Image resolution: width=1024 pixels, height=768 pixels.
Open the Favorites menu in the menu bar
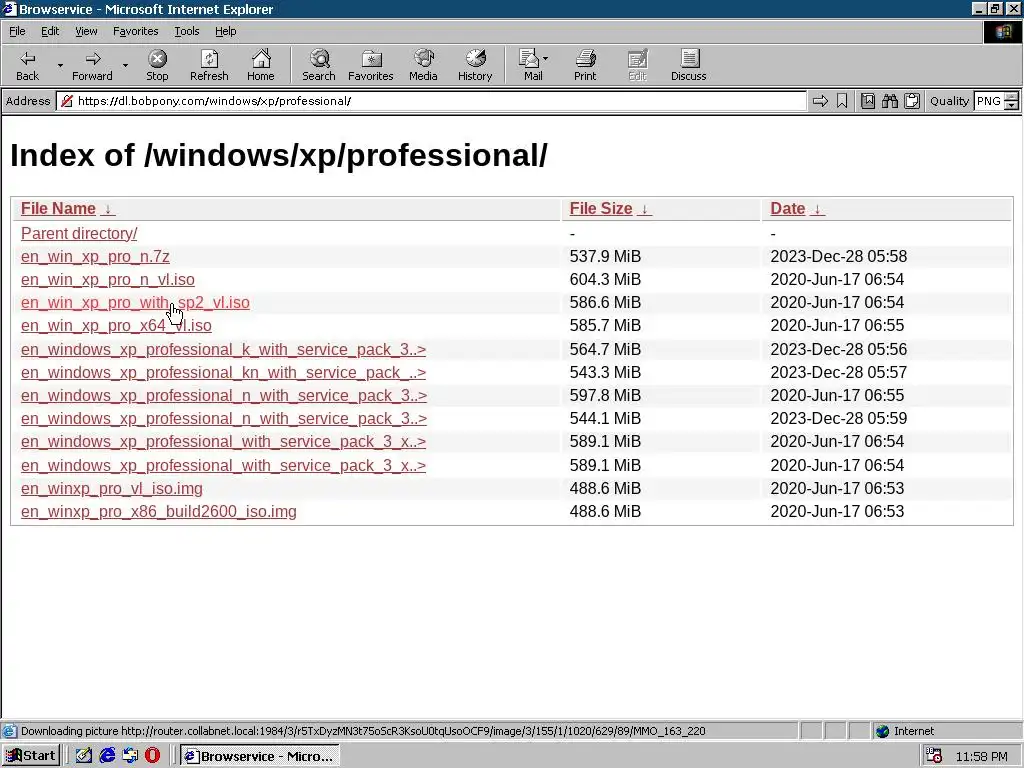(135, 31)
